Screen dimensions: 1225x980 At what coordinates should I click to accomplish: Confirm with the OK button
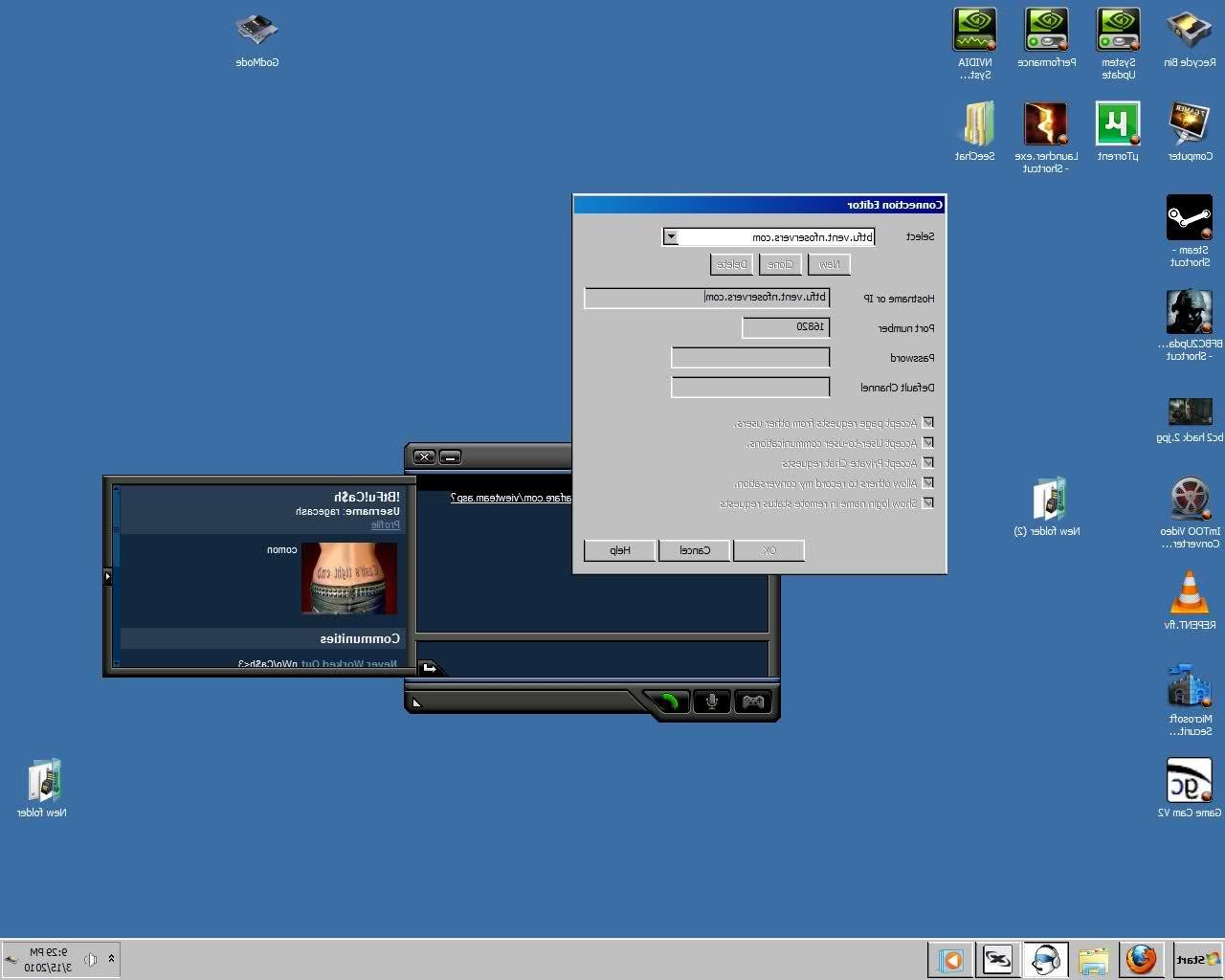tap(768, 550)
